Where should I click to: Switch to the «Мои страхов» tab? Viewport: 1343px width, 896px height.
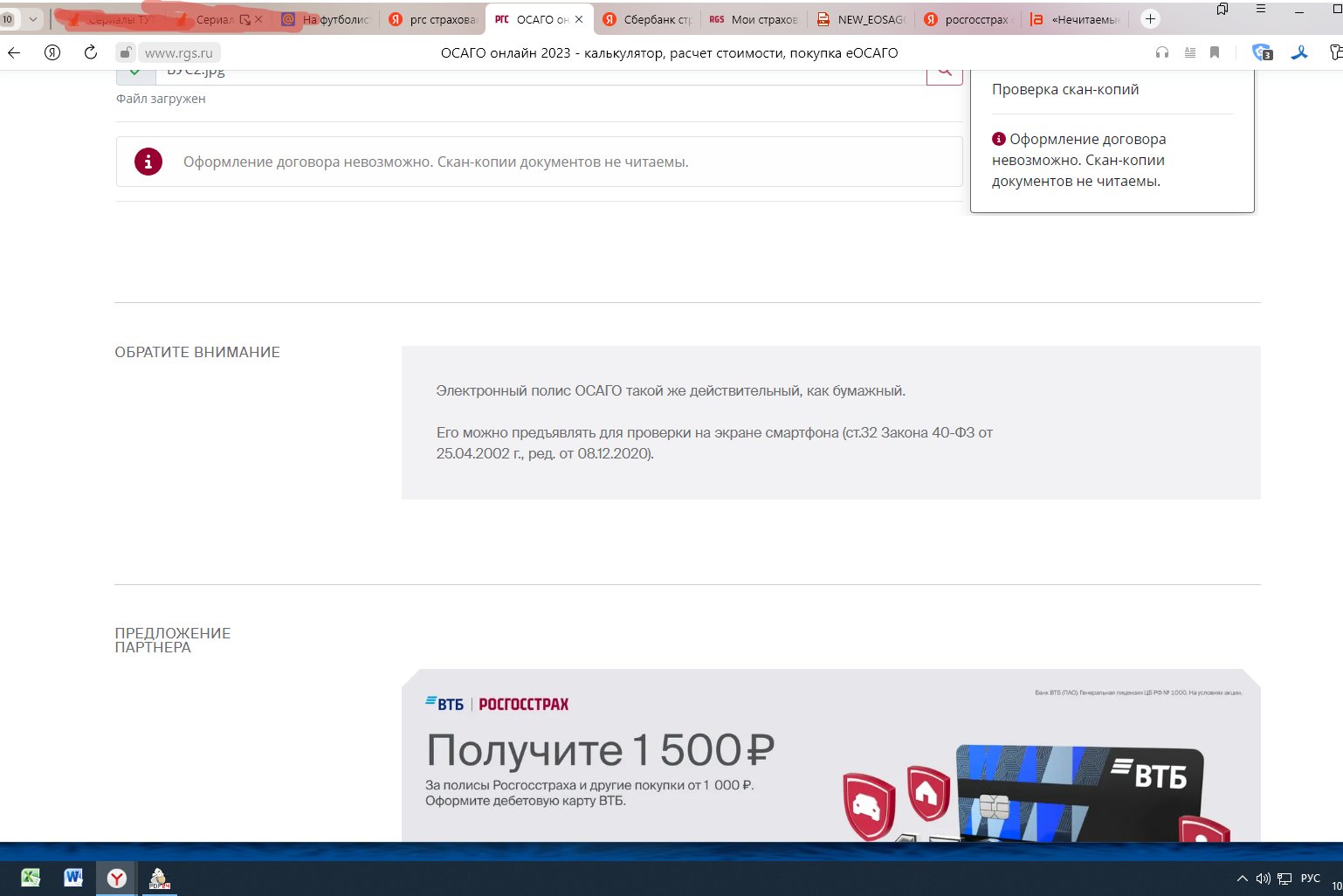tap(754, 18)
